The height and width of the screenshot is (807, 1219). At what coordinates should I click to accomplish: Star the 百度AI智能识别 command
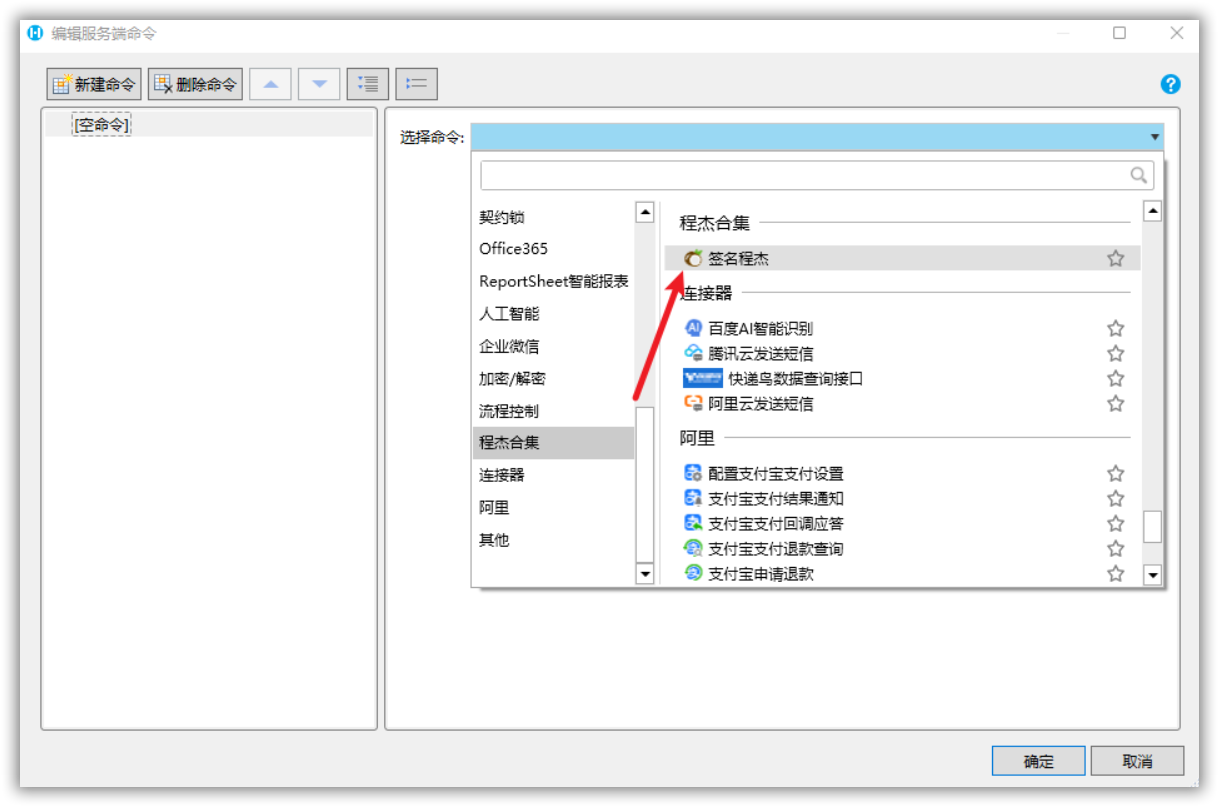1116,328
